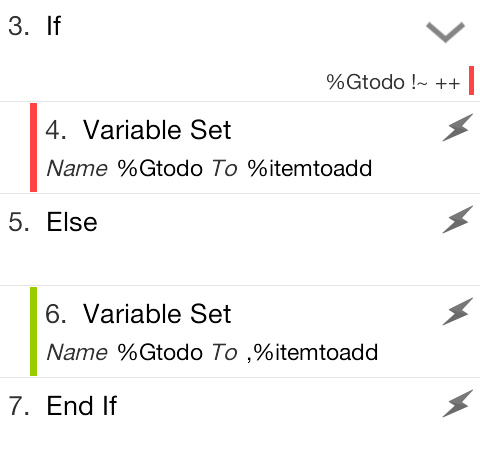Collapse the If action with chevron
480x468 pixels.
[445, 32]
